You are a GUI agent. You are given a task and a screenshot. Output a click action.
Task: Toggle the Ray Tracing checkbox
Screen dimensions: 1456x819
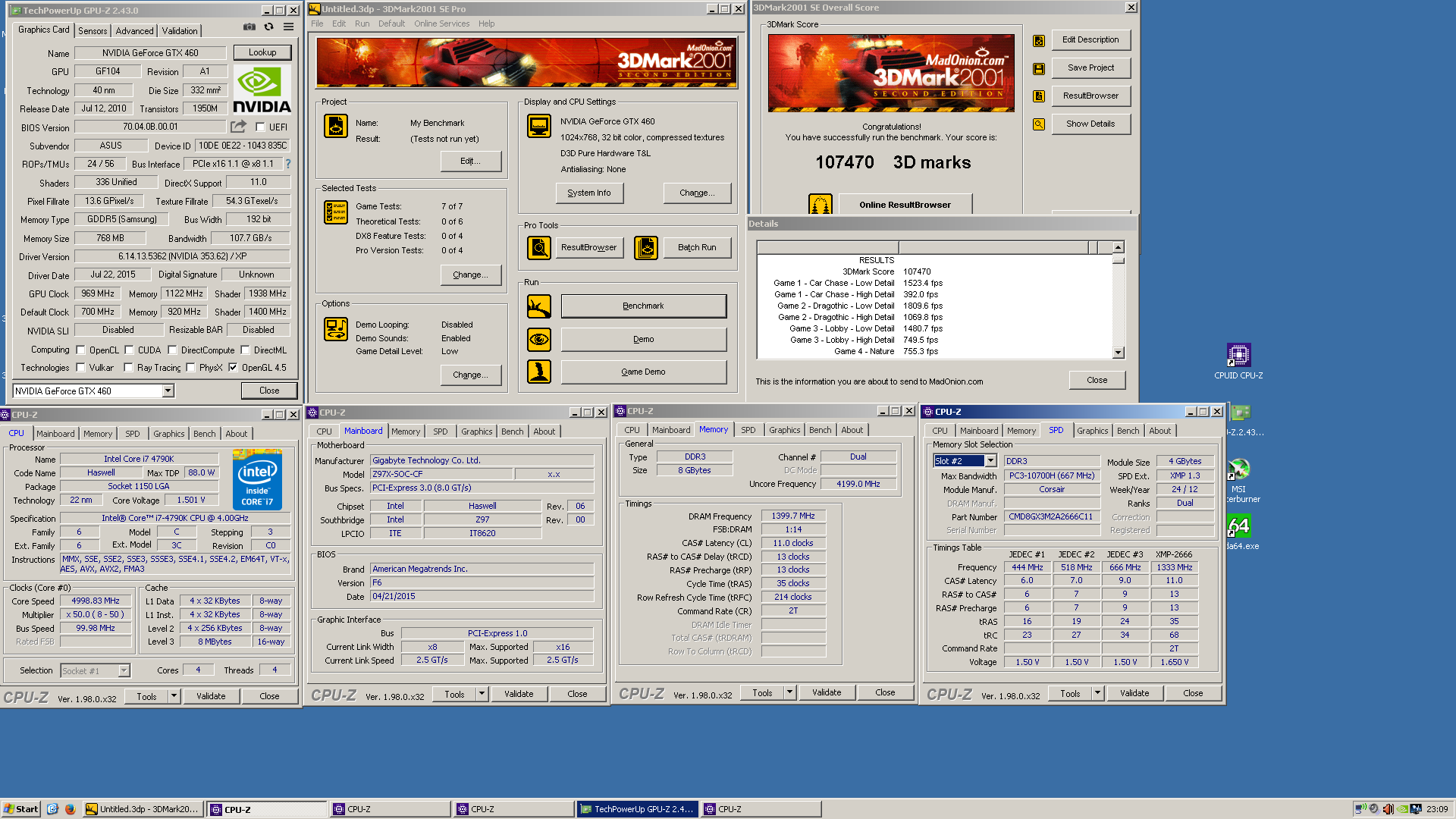click(128, 368)
